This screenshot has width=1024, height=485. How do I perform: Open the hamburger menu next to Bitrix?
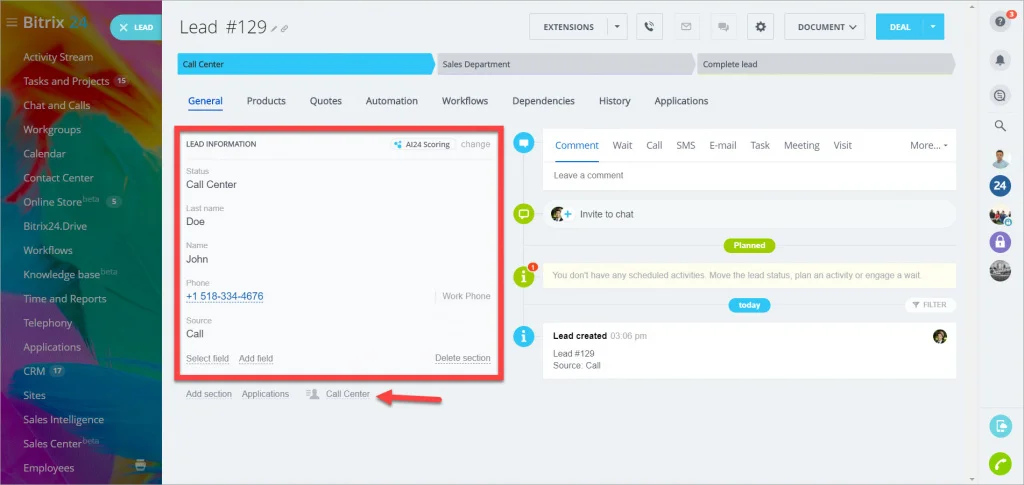pyautogui.click(x=11, y=23)
